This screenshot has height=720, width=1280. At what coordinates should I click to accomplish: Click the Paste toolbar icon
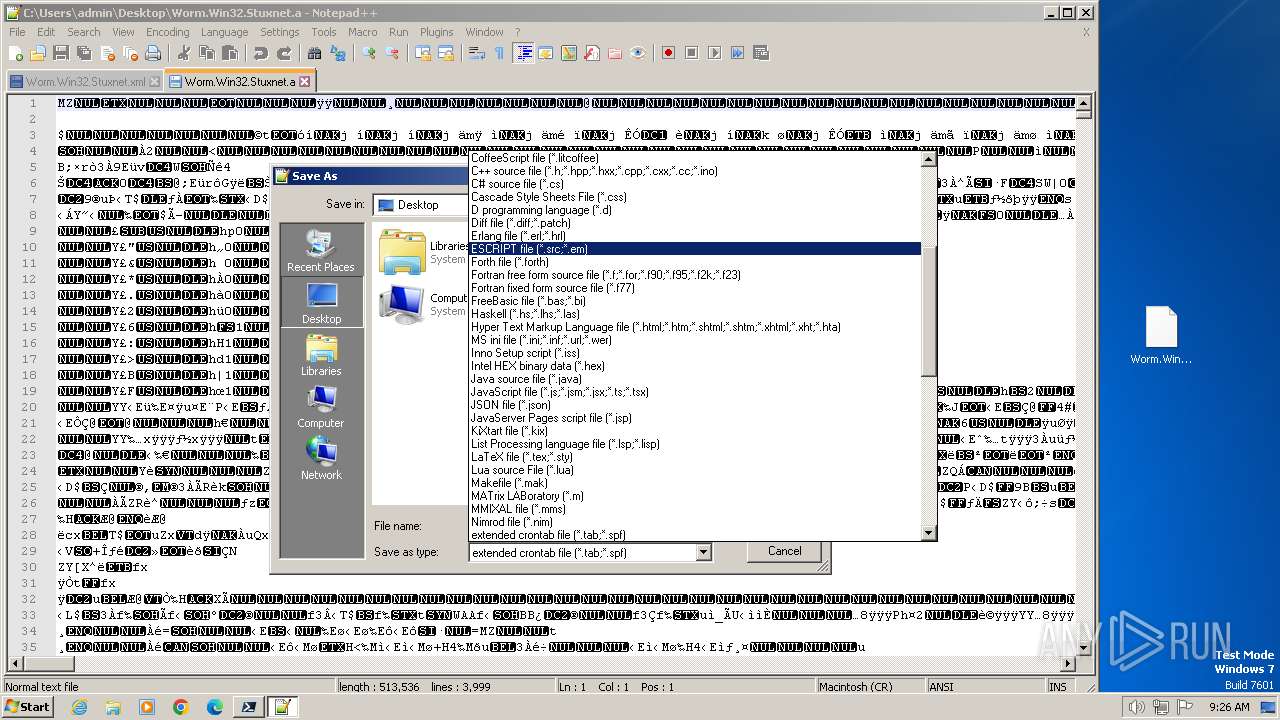(229, 53)
